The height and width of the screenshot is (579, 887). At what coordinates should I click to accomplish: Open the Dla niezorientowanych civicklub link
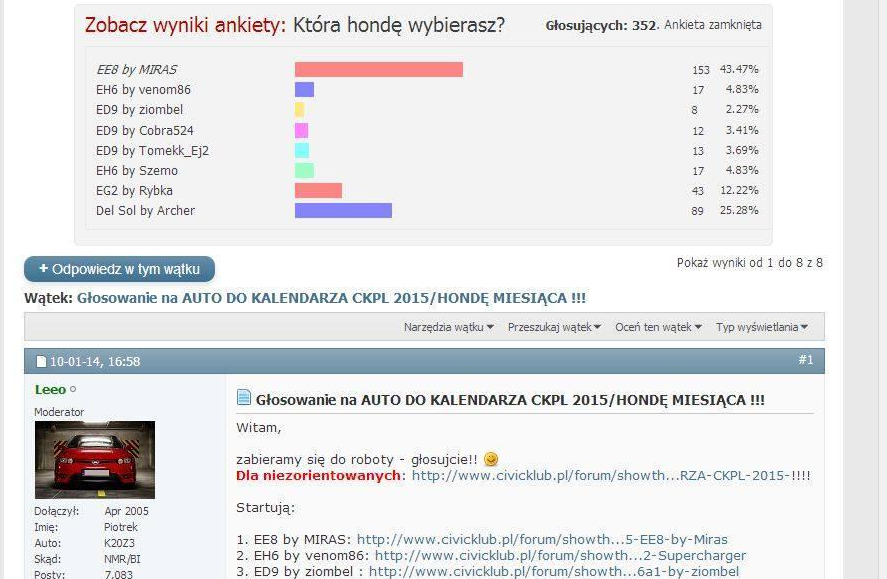pos(610,475)
